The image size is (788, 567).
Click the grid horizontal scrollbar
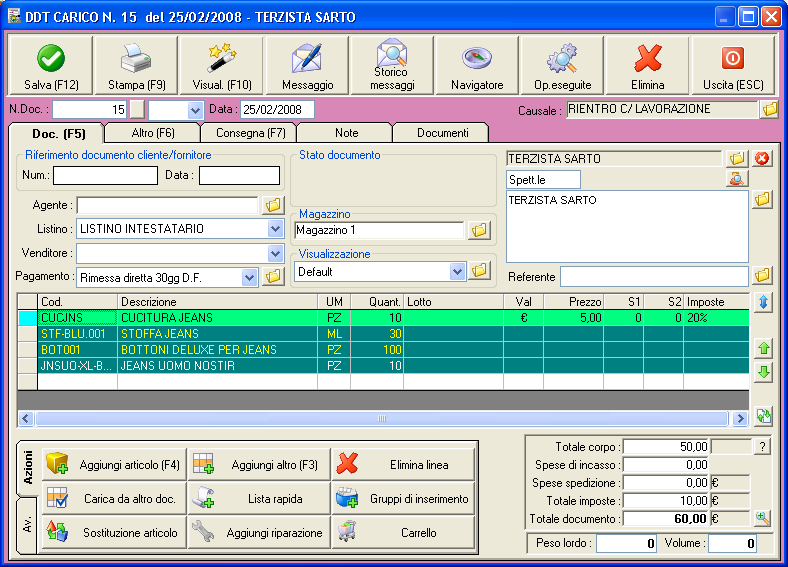point(381,418)
